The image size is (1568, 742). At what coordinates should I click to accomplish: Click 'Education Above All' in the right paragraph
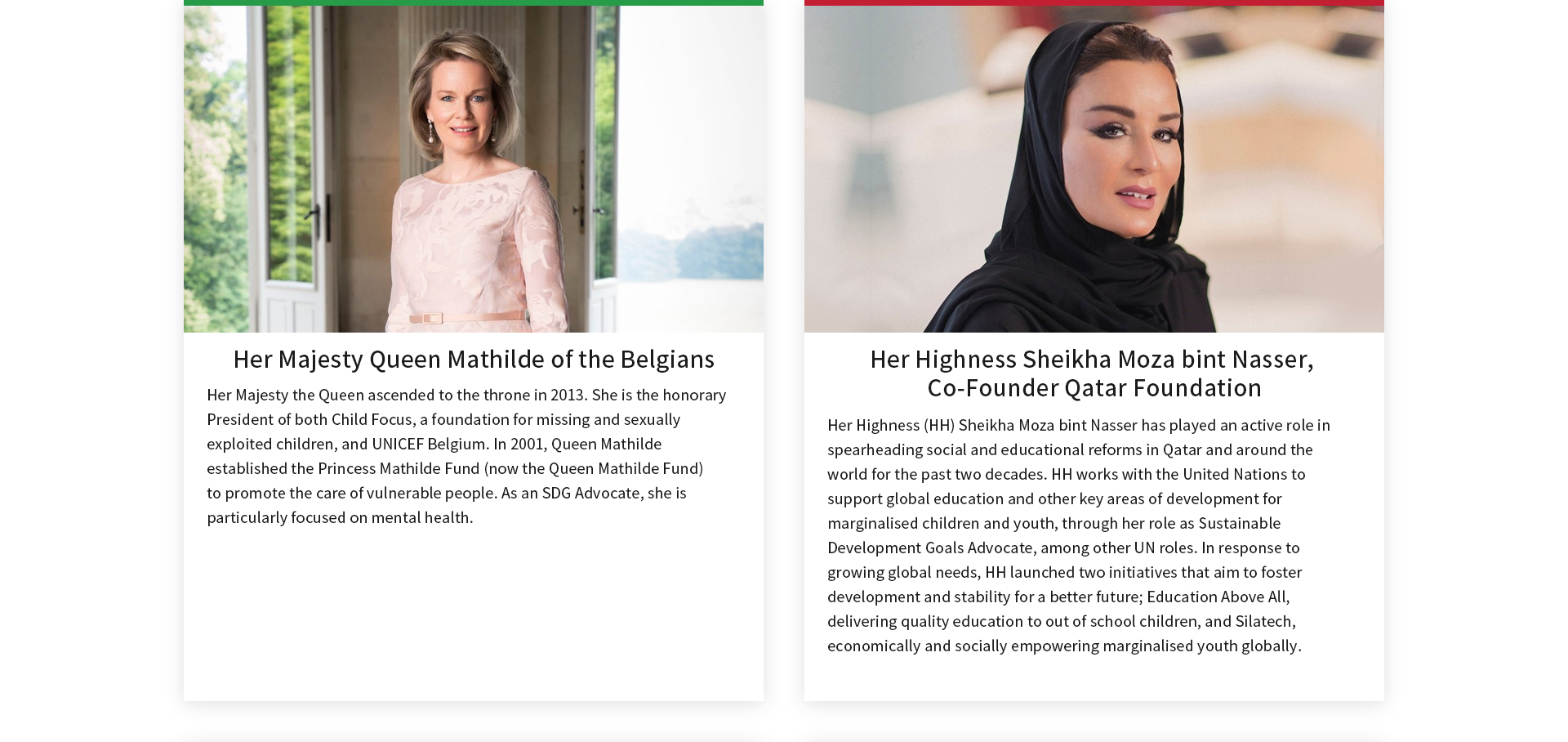[x=1217, y=597]
